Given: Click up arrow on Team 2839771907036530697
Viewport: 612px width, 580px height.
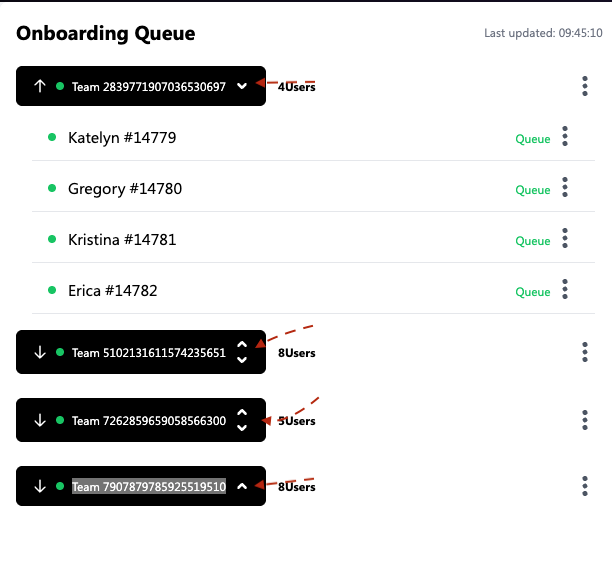Looking at the screenshot, I should [40, 86].
